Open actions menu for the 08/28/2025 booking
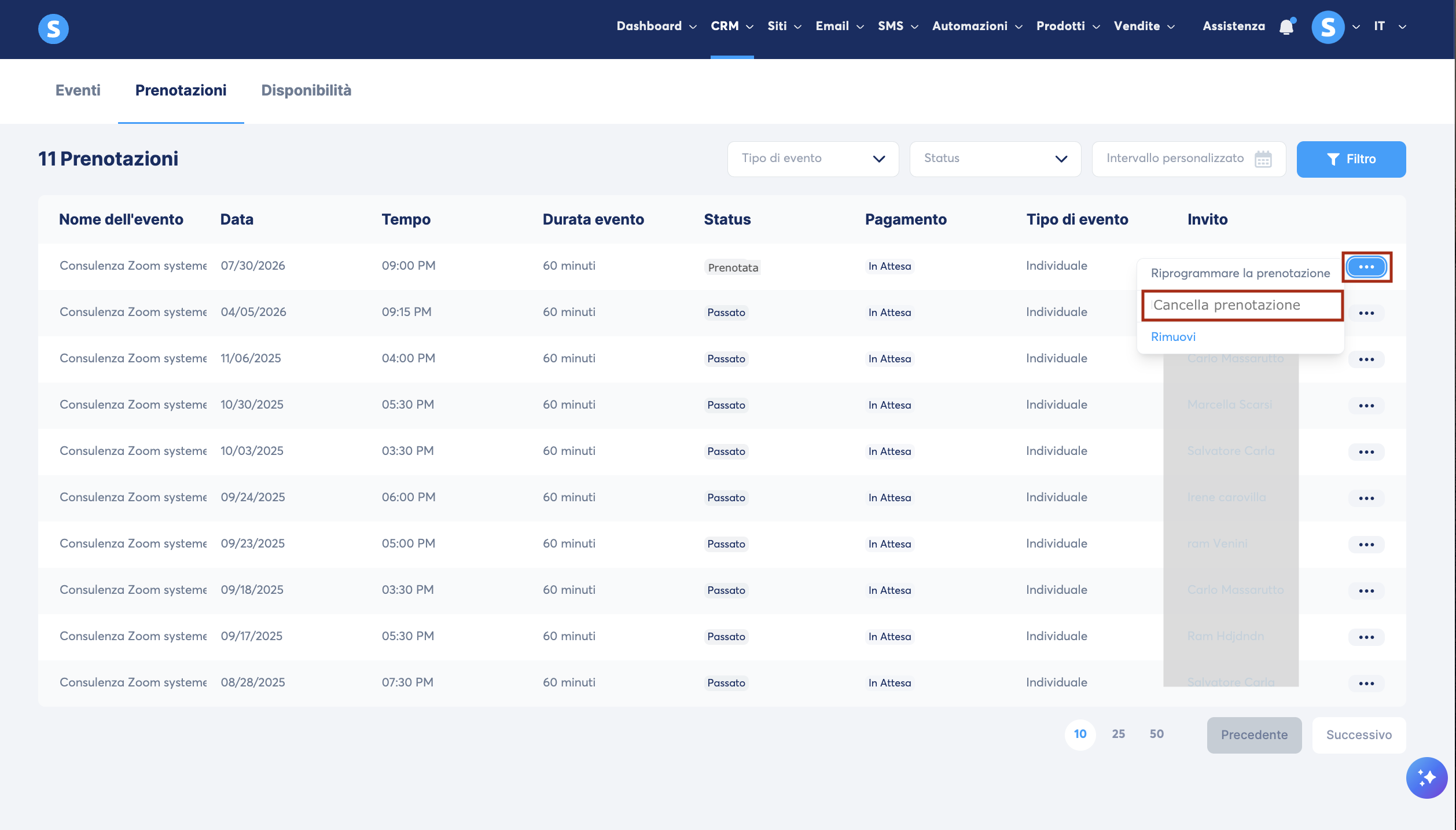 click(1366, 684)
